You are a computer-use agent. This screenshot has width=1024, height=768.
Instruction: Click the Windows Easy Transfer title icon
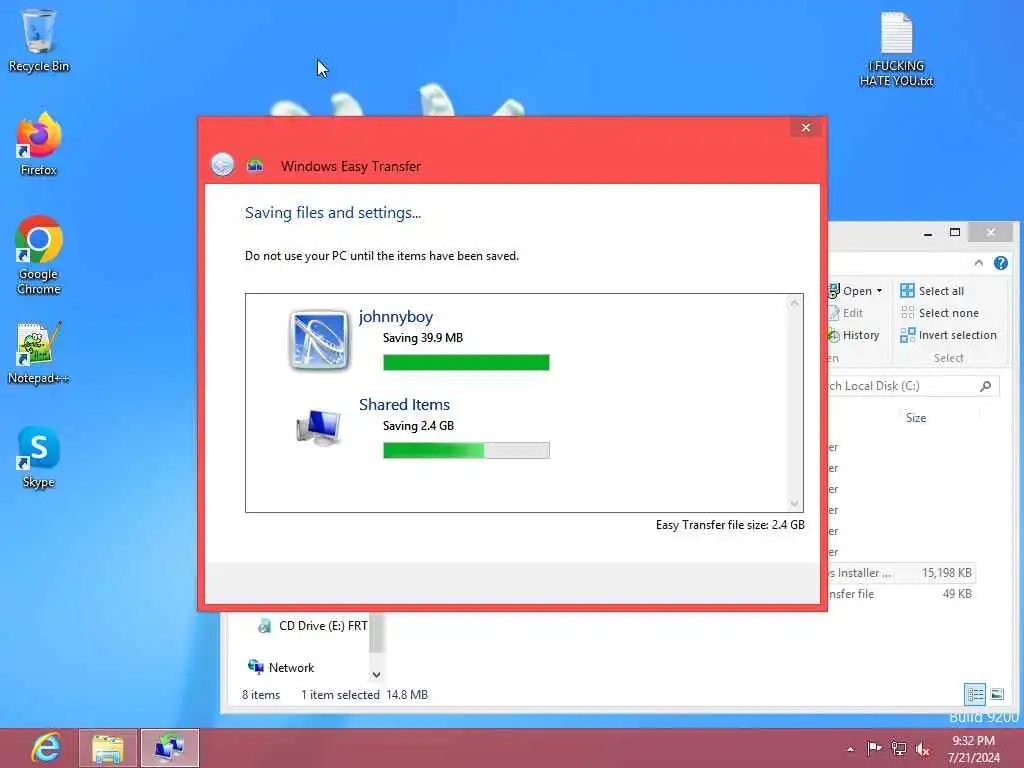(255, 166)
